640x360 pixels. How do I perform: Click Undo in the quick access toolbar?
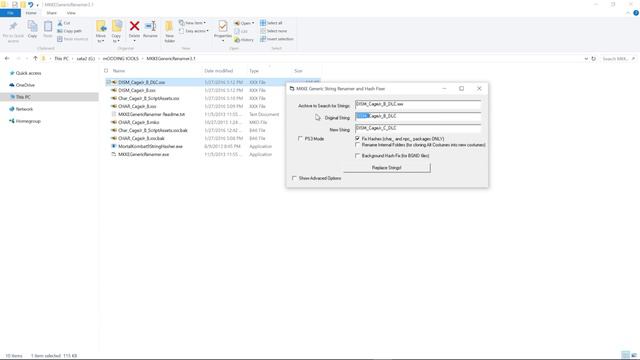coord(31,4)
